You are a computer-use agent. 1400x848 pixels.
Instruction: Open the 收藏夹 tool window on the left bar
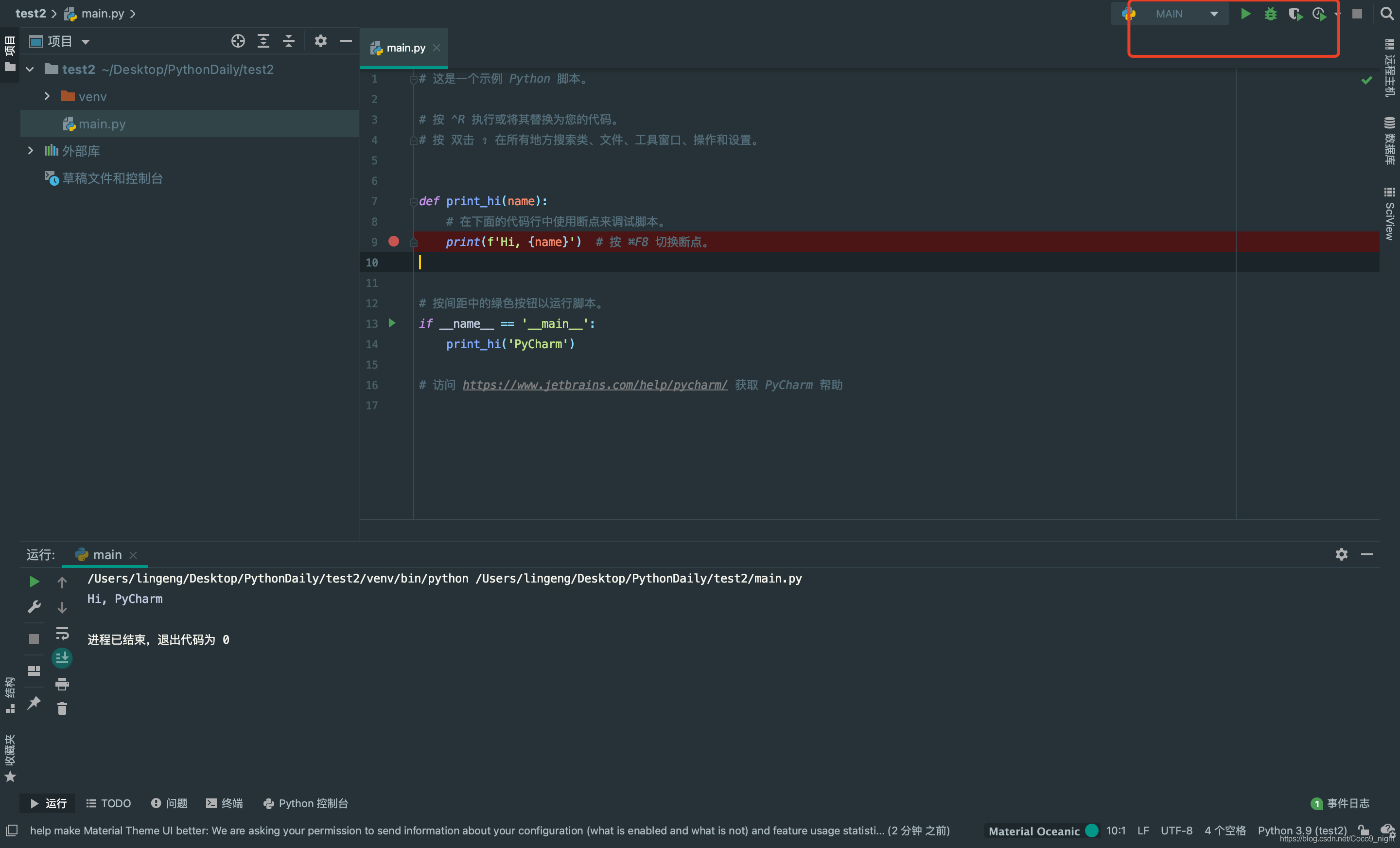[10, 758]
